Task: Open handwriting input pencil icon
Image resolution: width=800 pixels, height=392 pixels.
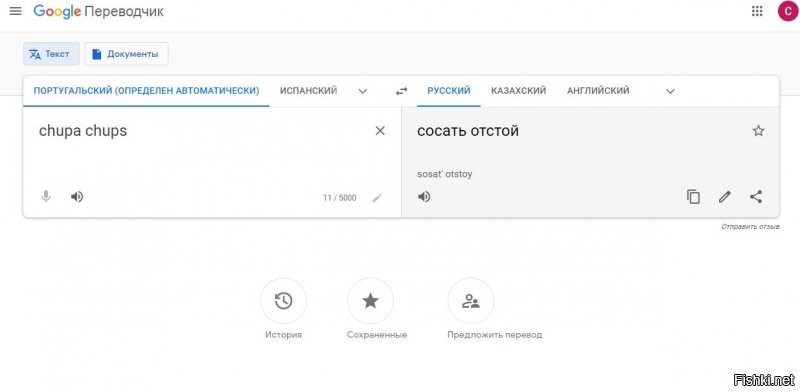Action: coord(377,198)
